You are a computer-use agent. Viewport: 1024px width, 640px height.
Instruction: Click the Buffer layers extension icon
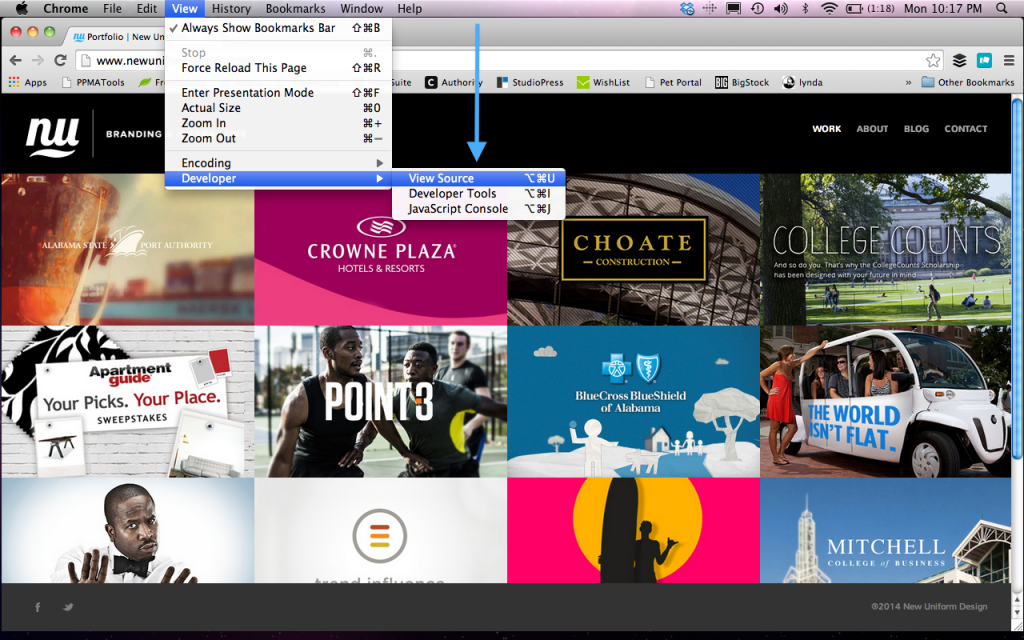click(x=959, y=61)
